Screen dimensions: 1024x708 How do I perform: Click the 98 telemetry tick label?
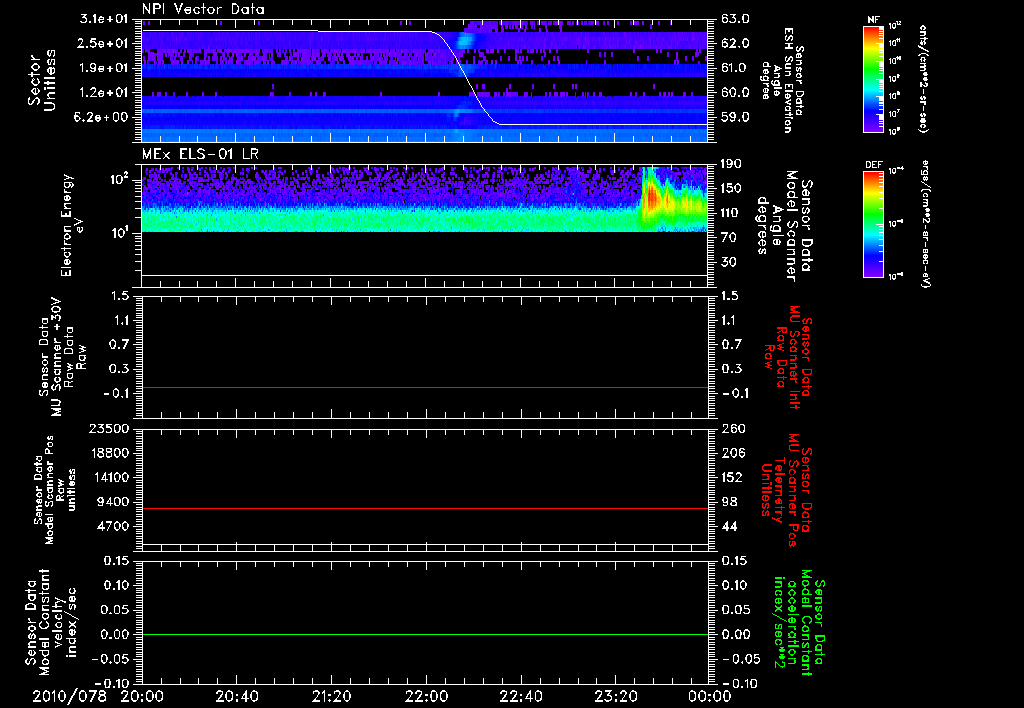point(728,502)
